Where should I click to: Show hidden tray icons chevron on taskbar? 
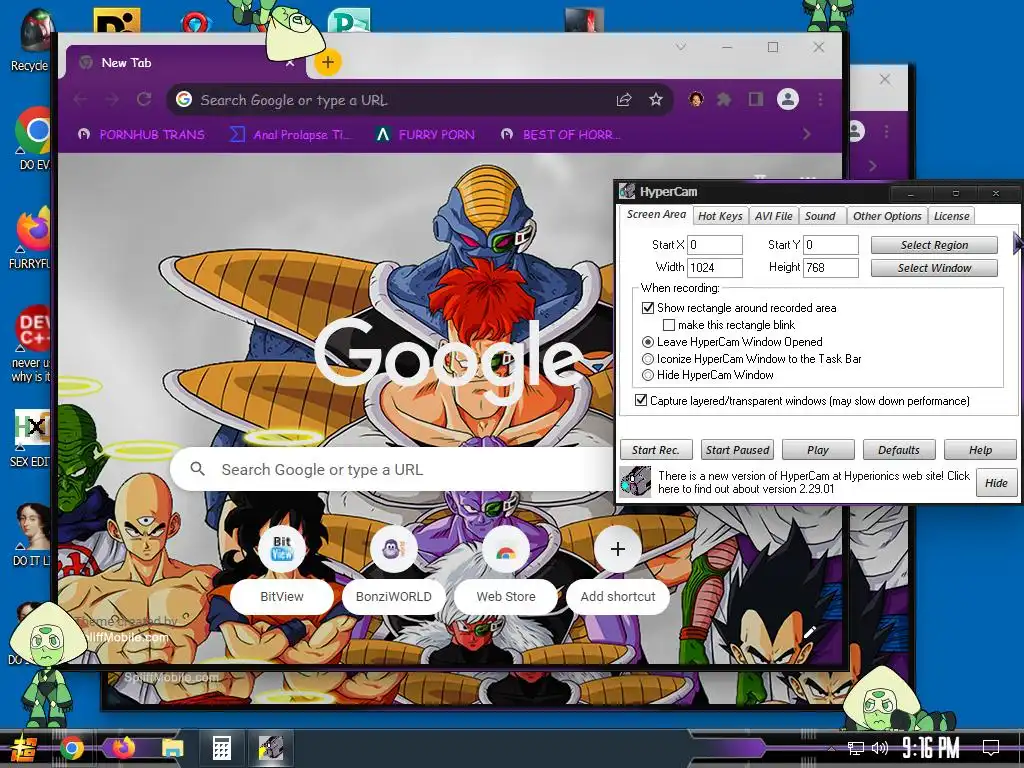click(831, 748)
